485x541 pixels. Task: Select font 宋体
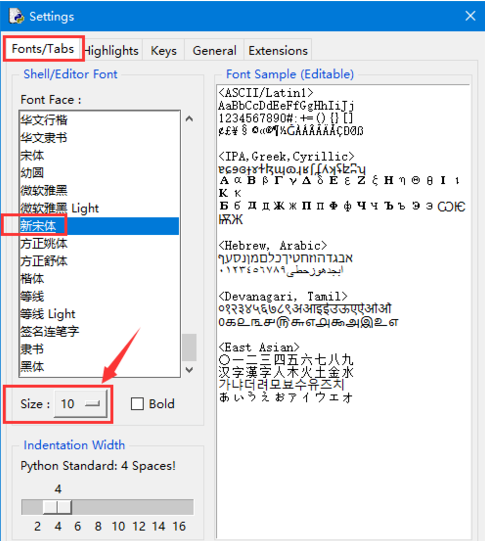99,155
